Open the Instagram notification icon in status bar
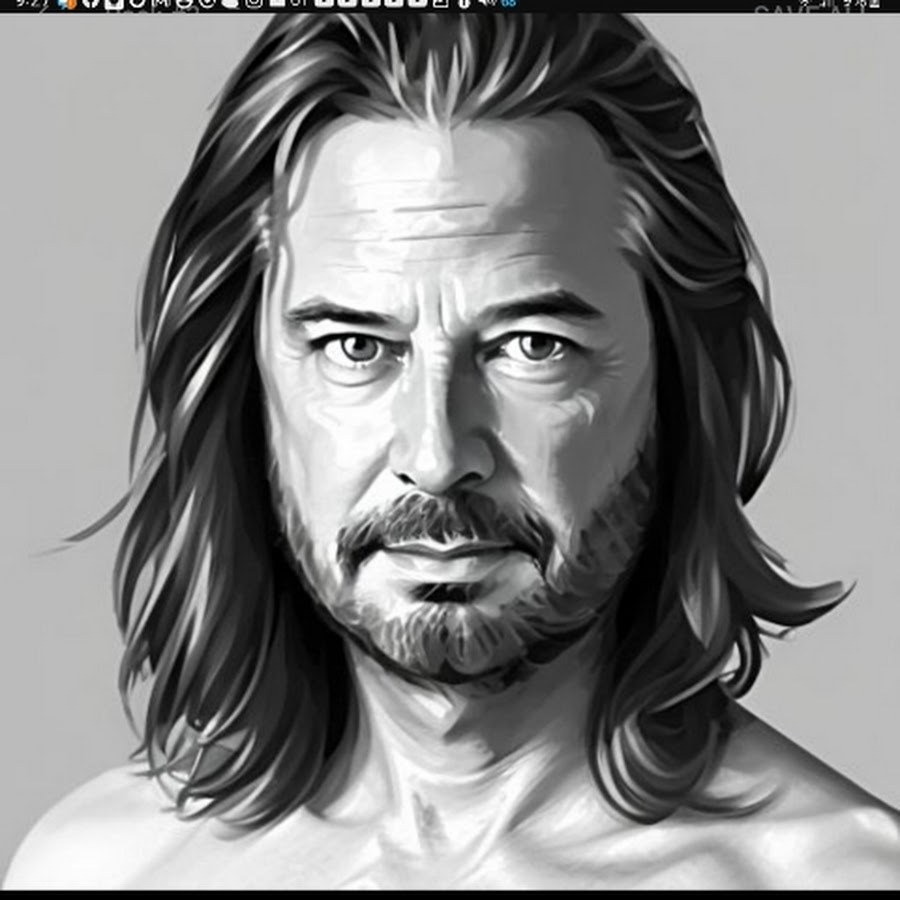This screenshot has width=900, height=900. coord(253,3)
